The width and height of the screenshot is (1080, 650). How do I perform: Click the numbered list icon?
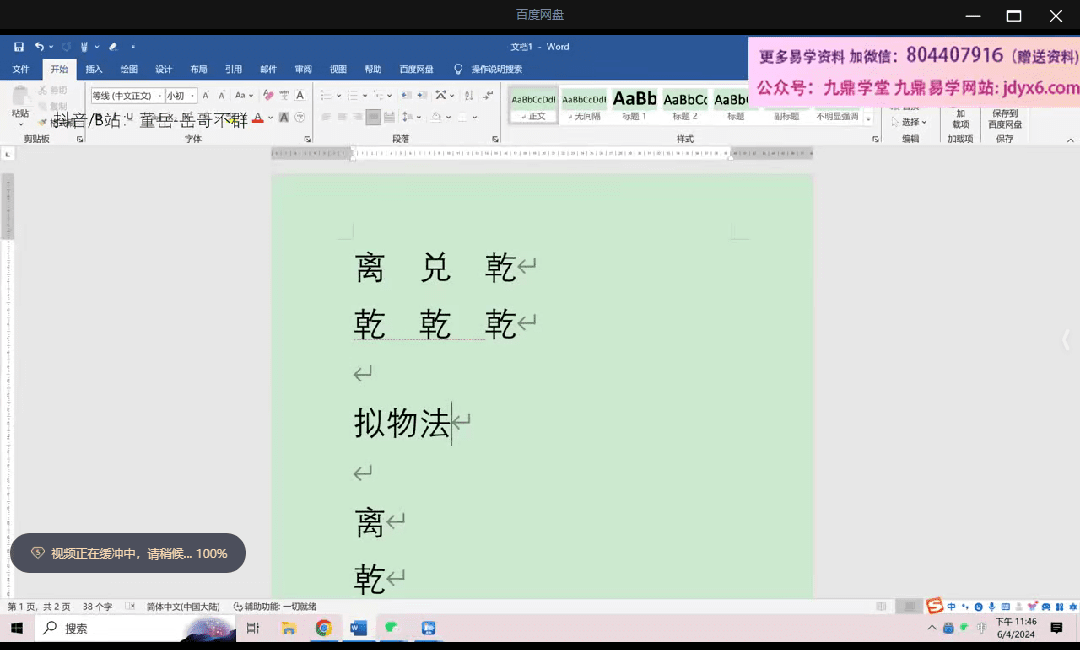[x=351, y=95]
